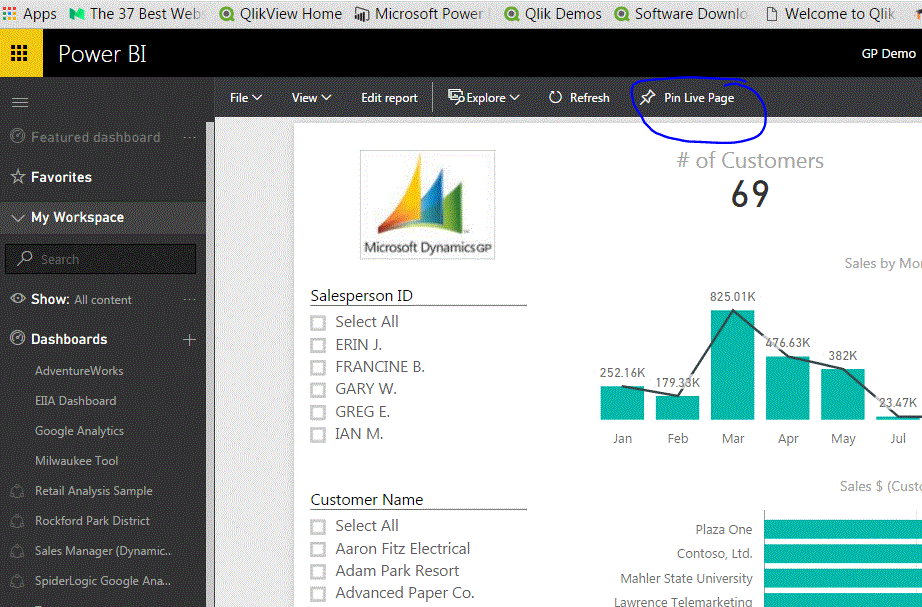
Task: Collapse the My Workspace section
Action: click(16, 217)
